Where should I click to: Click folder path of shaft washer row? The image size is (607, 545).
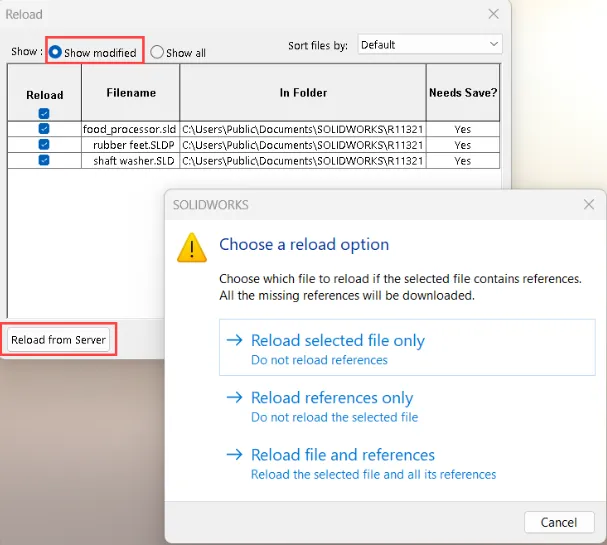pos(303,161)
